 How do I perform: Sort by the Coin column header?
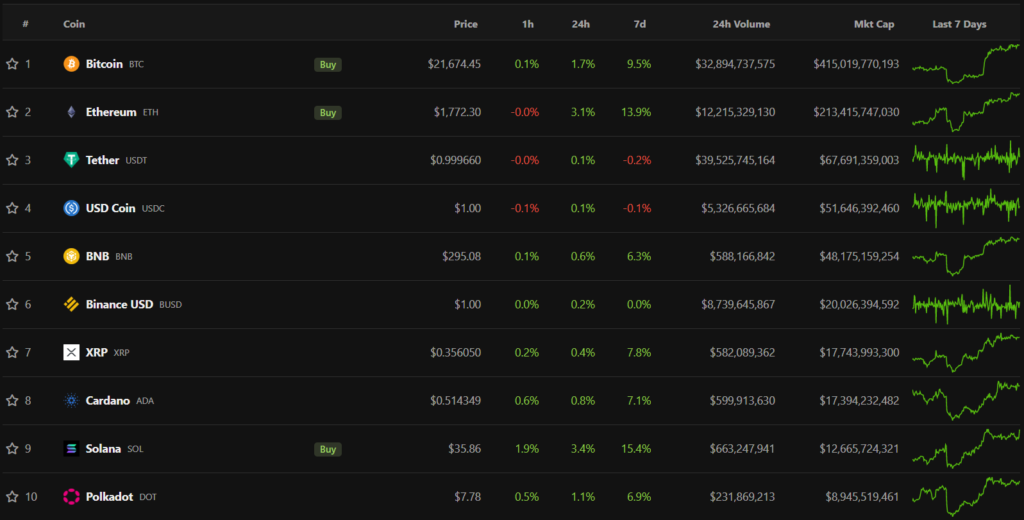point(74,24)
